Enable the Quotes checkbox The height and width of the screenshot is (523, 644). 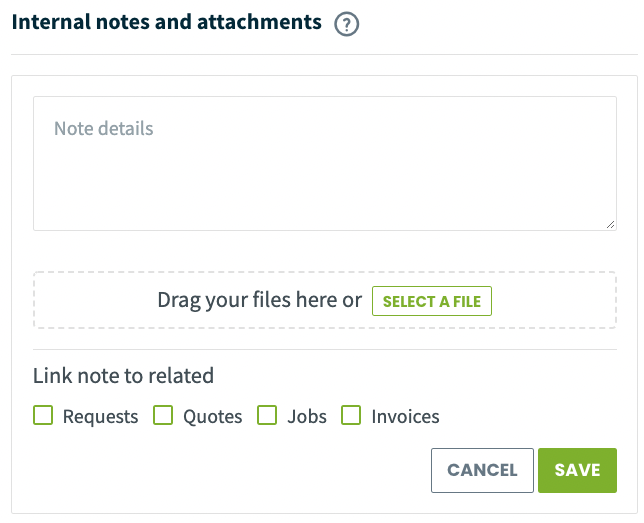point(163,415)
